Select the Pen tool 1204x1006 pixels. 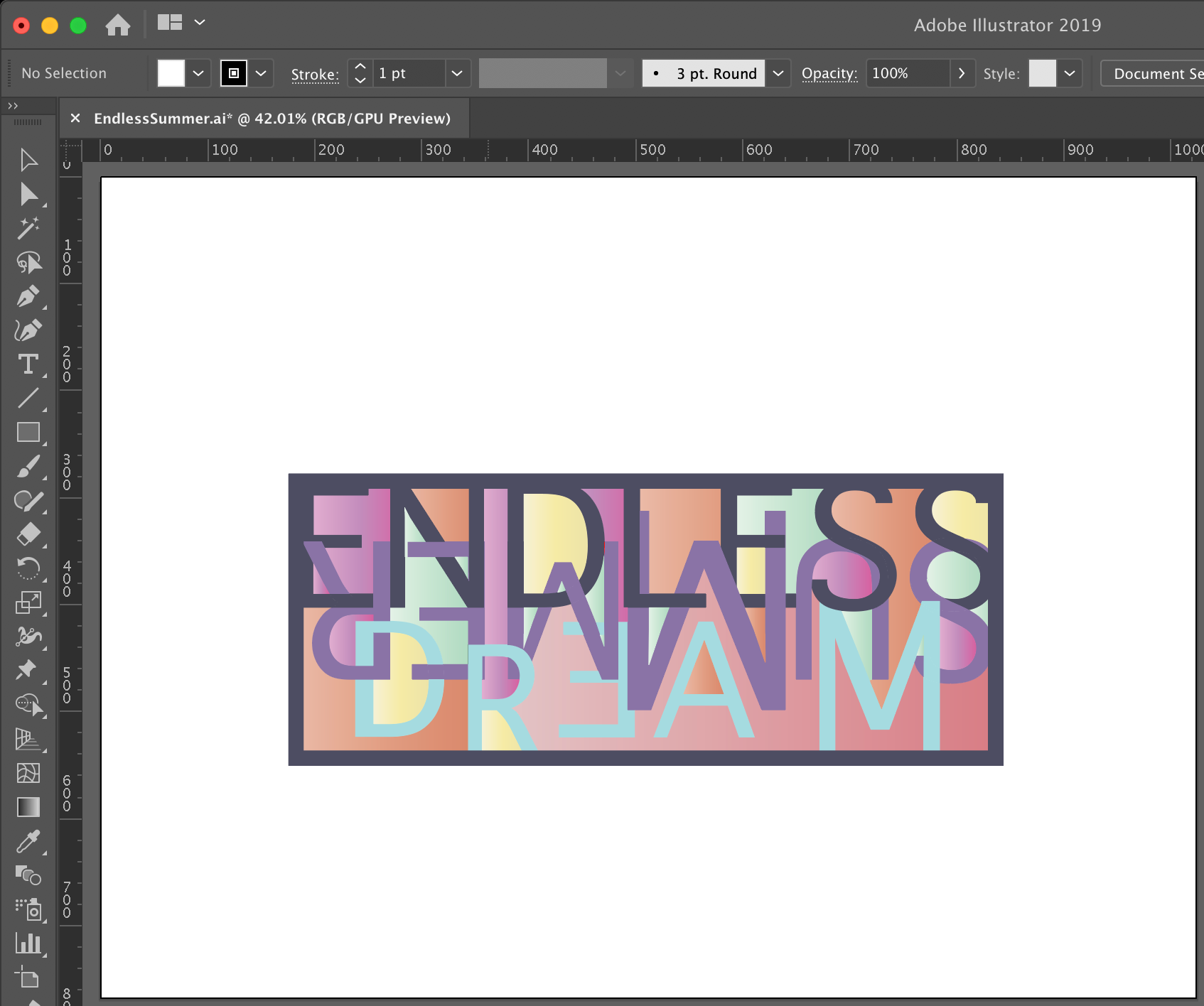click(28, 296)
